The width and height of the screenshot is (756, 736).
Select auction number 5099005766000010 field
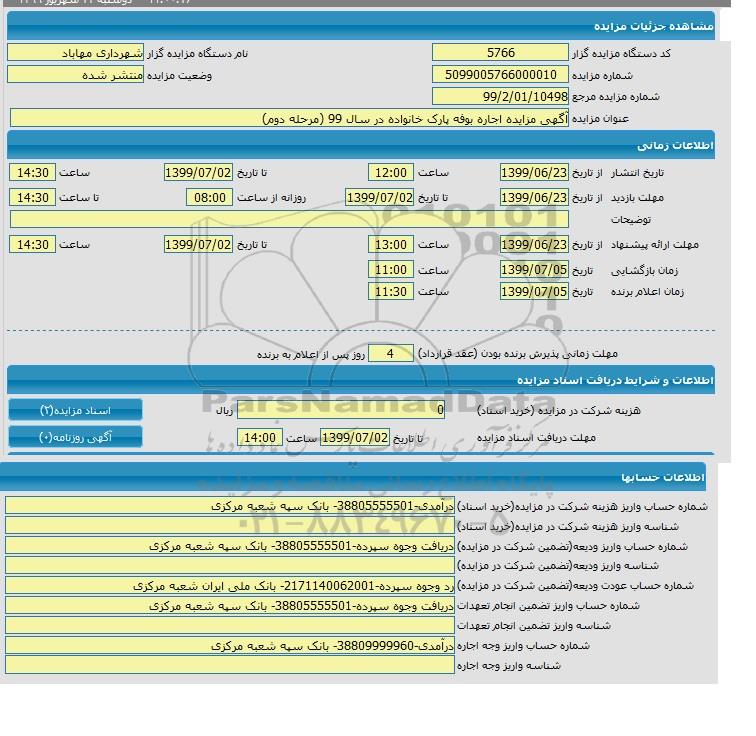tap(500, 75)
